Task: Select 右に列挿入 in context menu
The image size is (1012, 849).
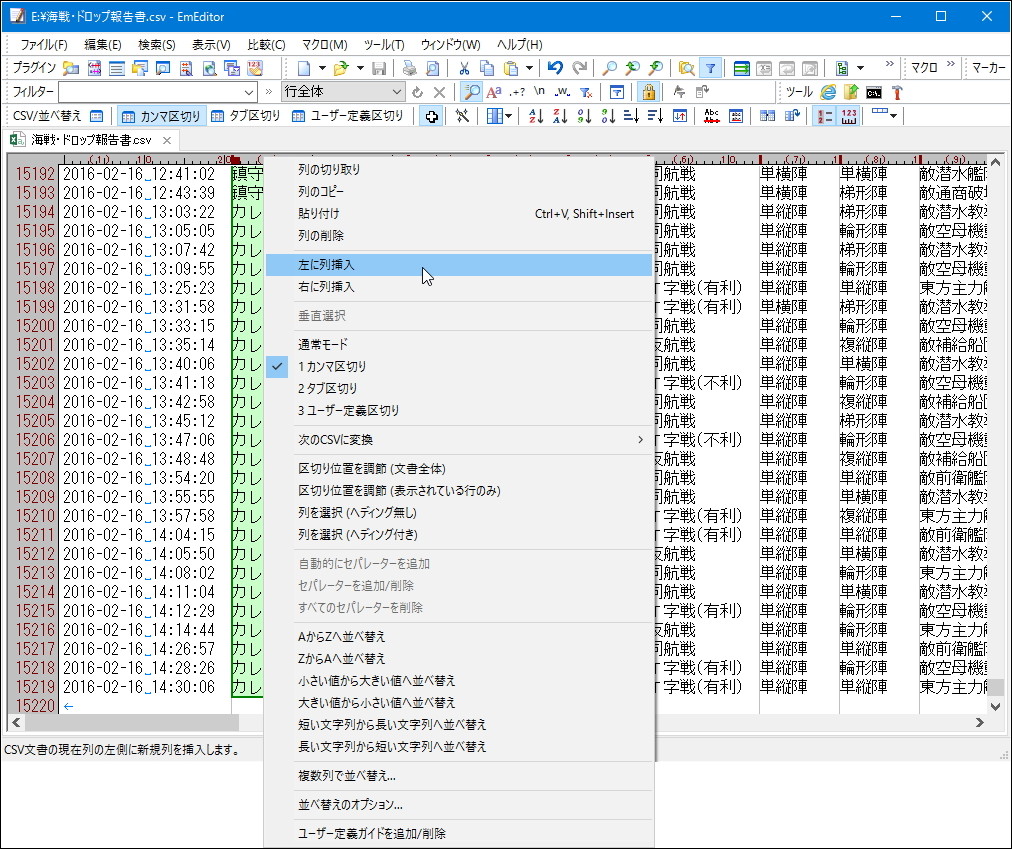Action: point(458,287)
